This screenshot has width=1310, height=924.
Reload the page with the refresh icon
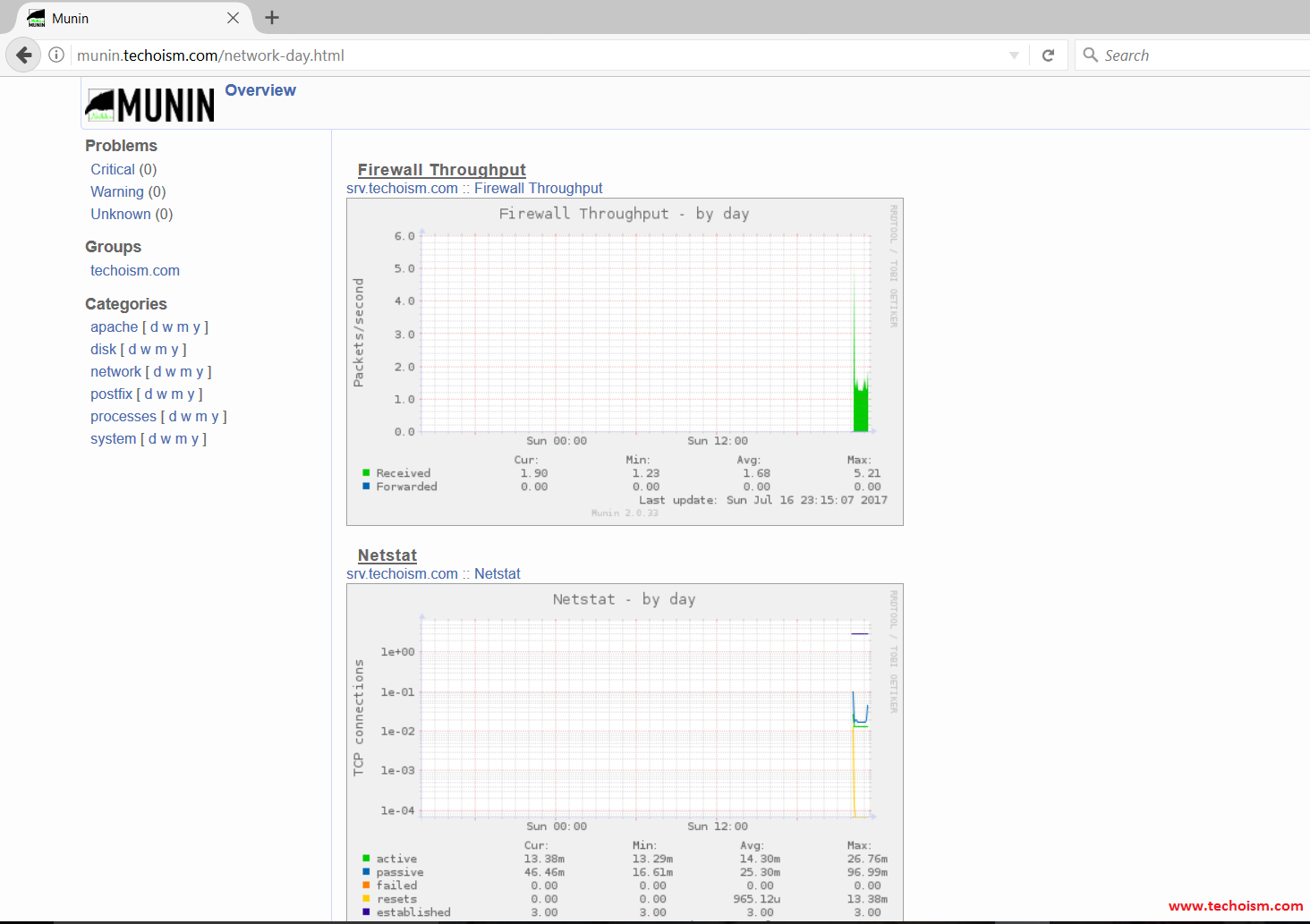(x=1048, y=55)
